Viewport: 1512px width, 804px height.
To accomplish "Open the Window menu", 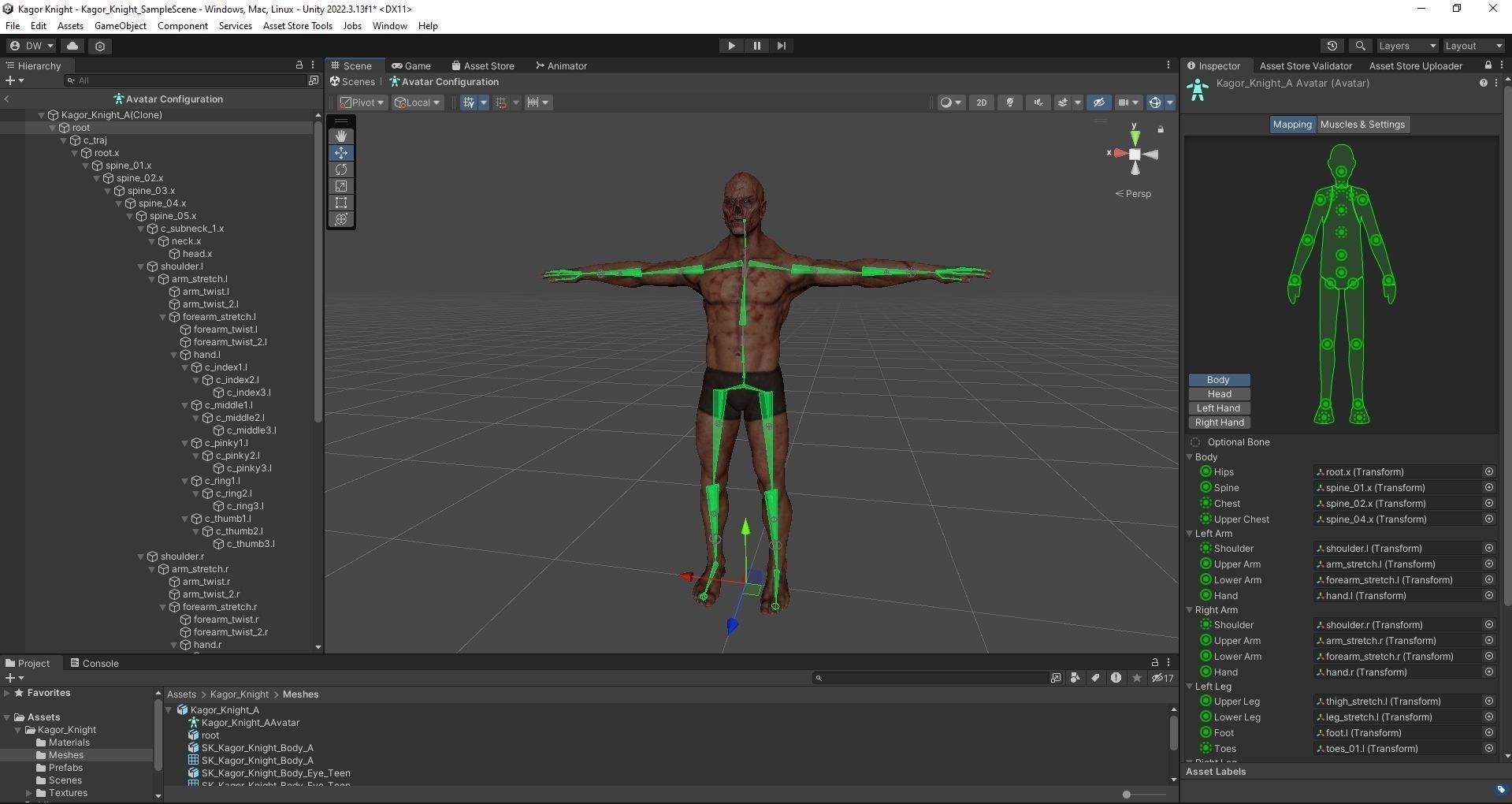I will (390, 26).
